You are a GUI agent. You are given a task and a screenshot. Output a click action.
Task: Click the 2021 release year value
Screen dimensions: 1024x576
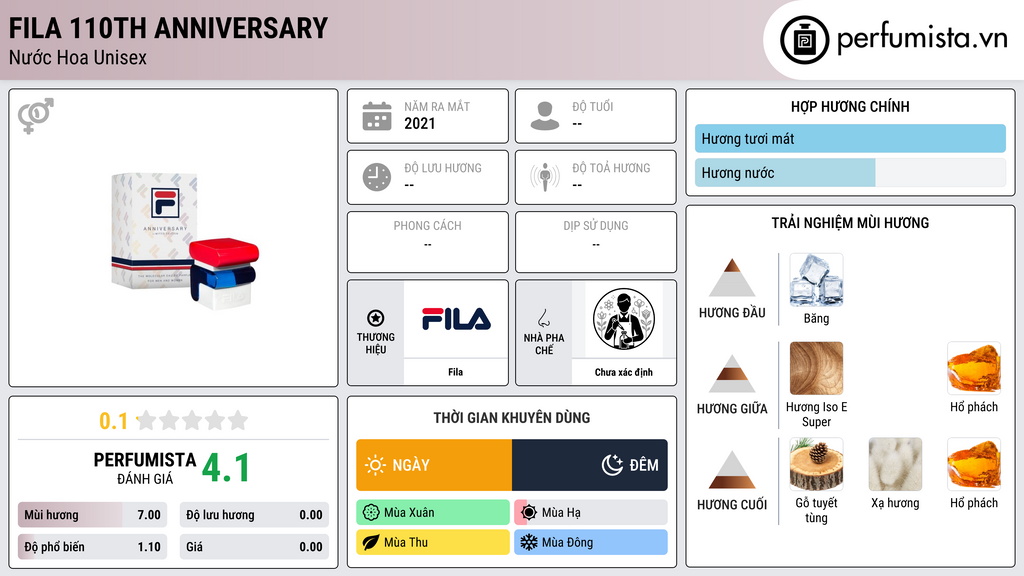click(419, 123)
